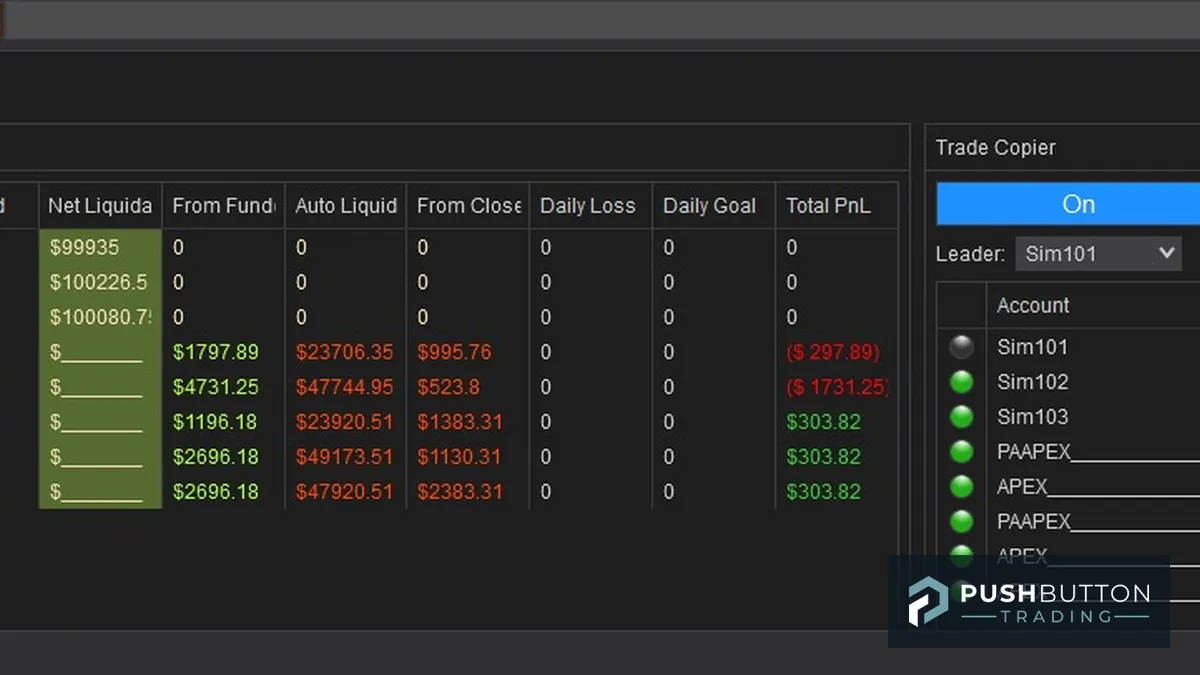This screenshot has width=1200, height=675.
Task: Click the $1797.89 From Fund value
Action: 215,352
